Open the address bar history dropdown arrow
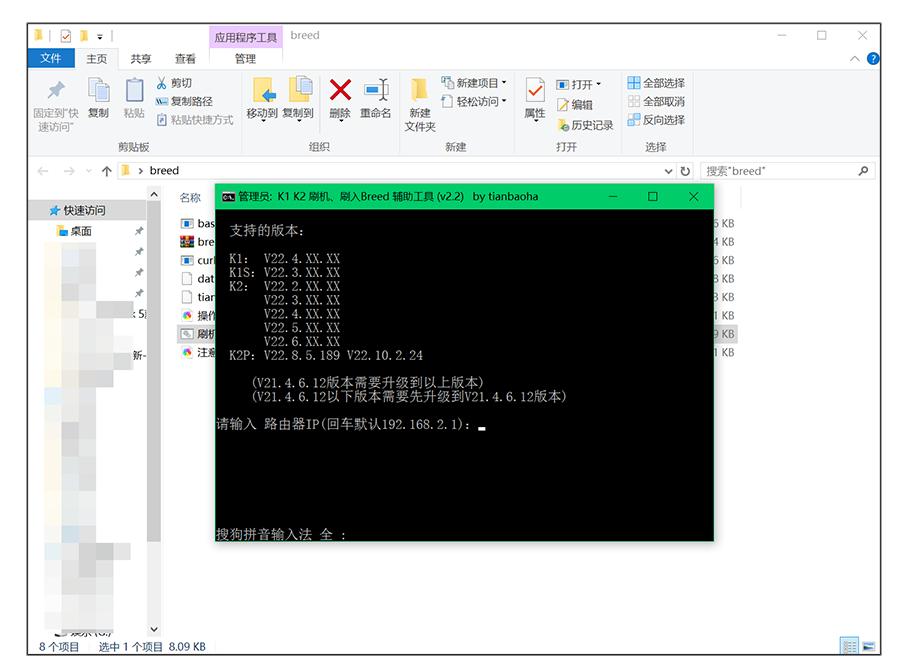This screenshot has width=900, height=671. click(666, 170)
